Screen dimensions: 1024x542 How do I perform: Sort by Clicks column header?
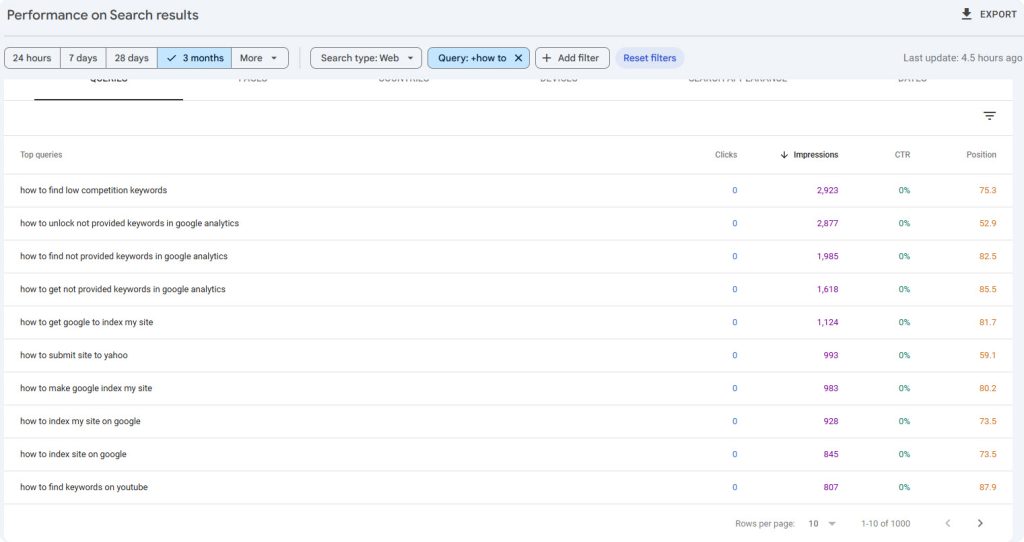coord(726,155)
